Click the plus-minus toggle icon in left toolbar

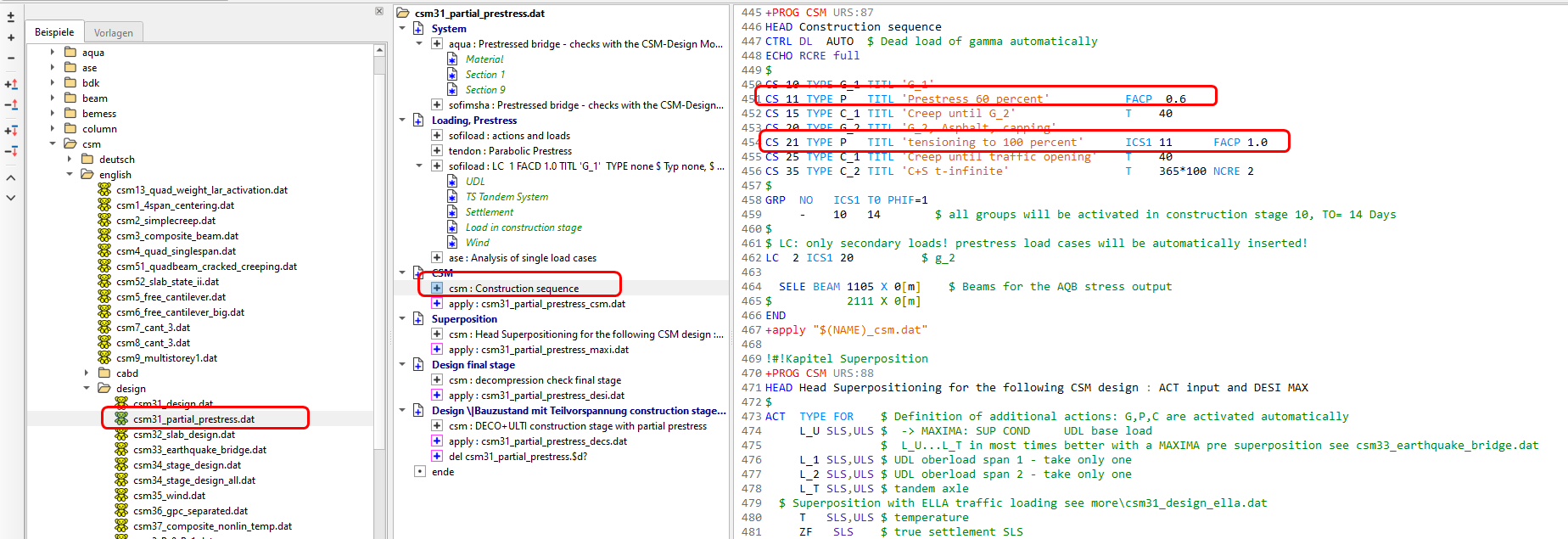[x=11, y=17]
